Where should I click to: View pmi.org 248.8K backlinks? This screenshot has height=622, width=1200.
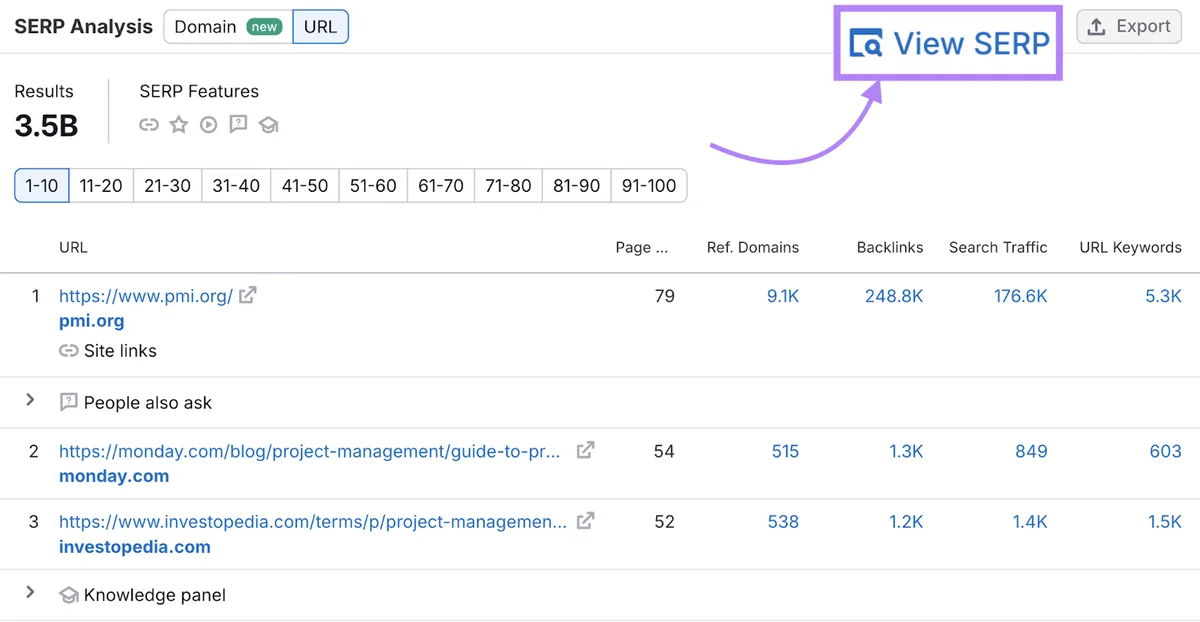coord(894,296)
